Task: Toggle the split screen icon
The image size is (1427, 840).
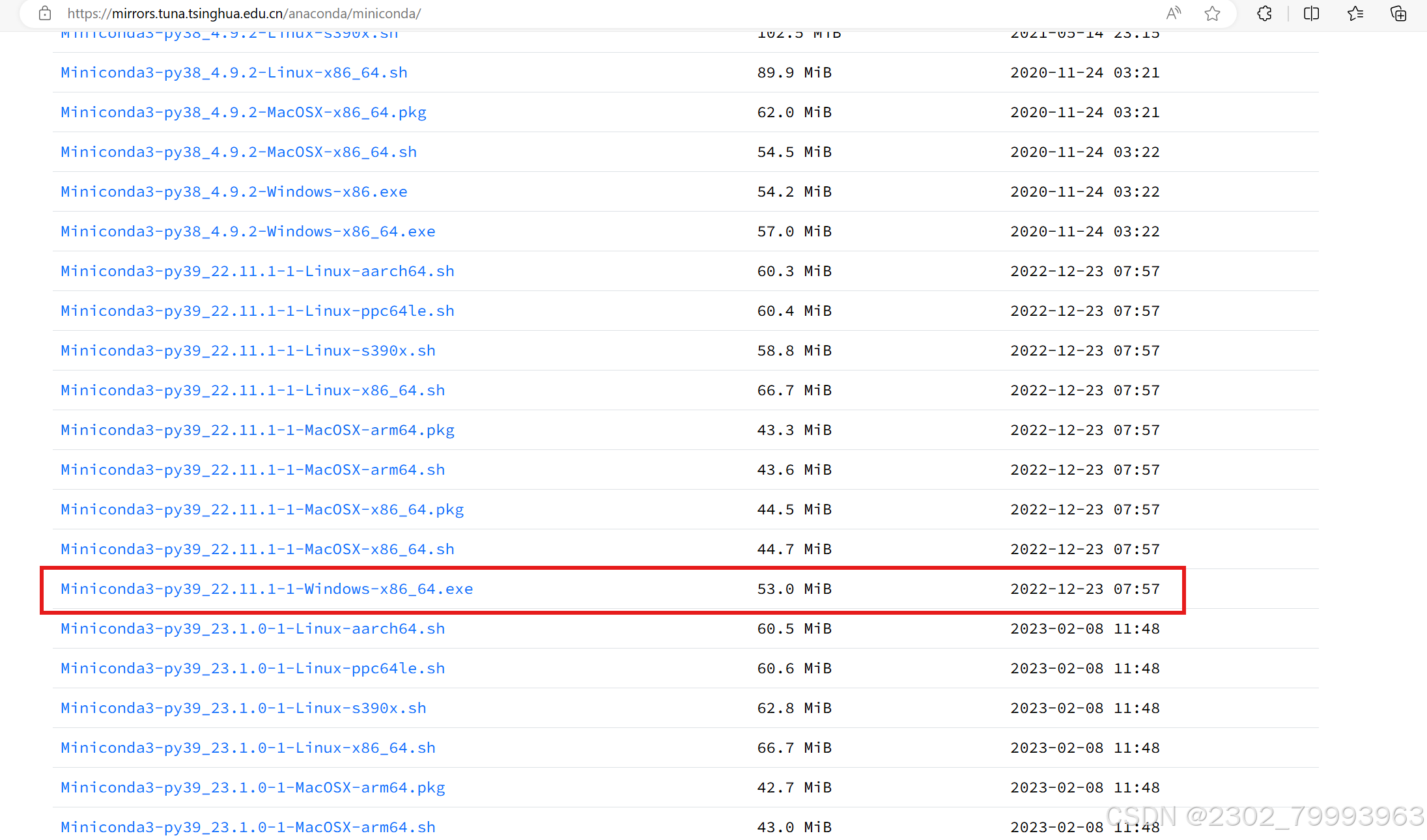Action: click(x=1311, y=13)
